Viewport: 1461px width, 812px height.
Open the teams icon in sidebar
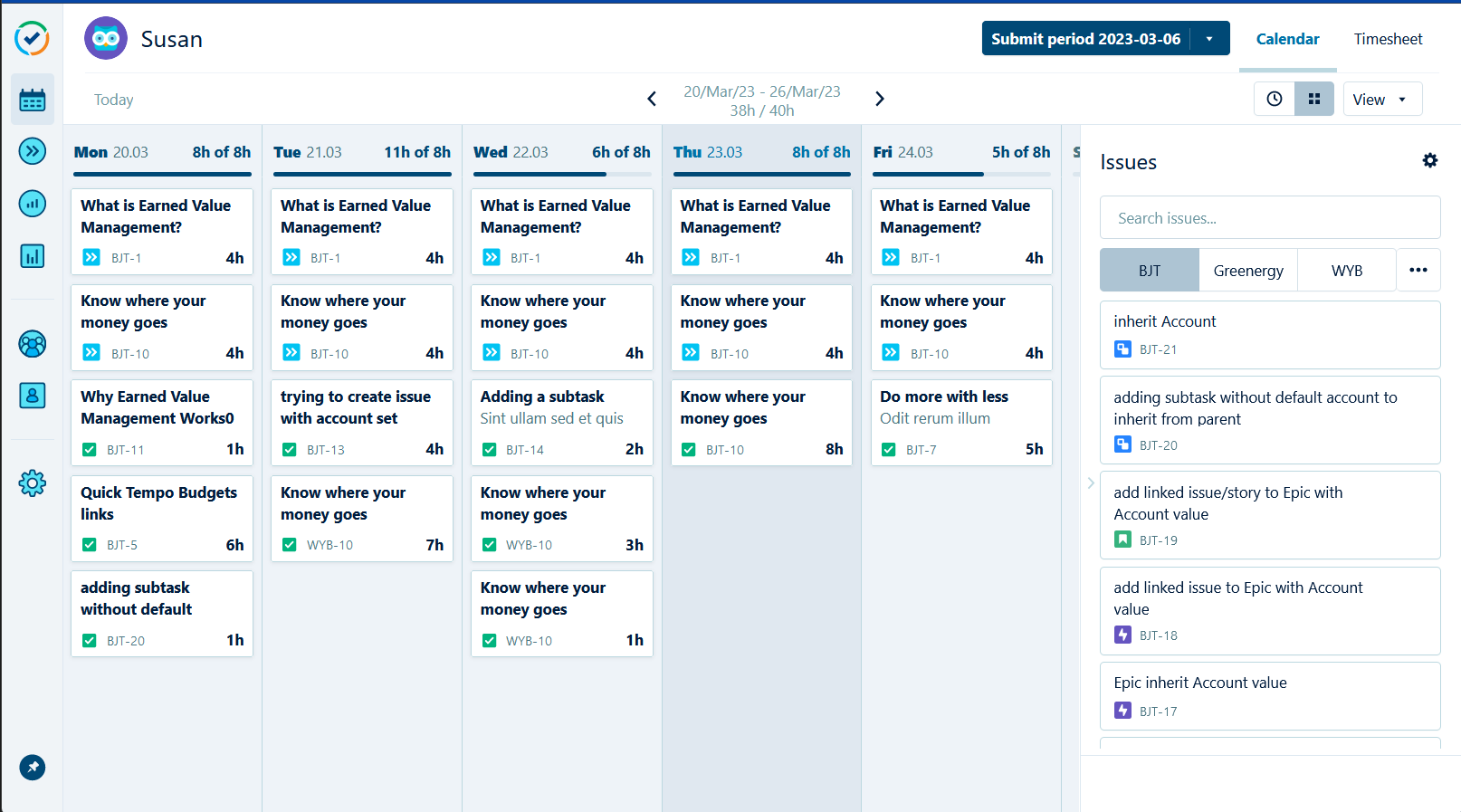point(33,344)
